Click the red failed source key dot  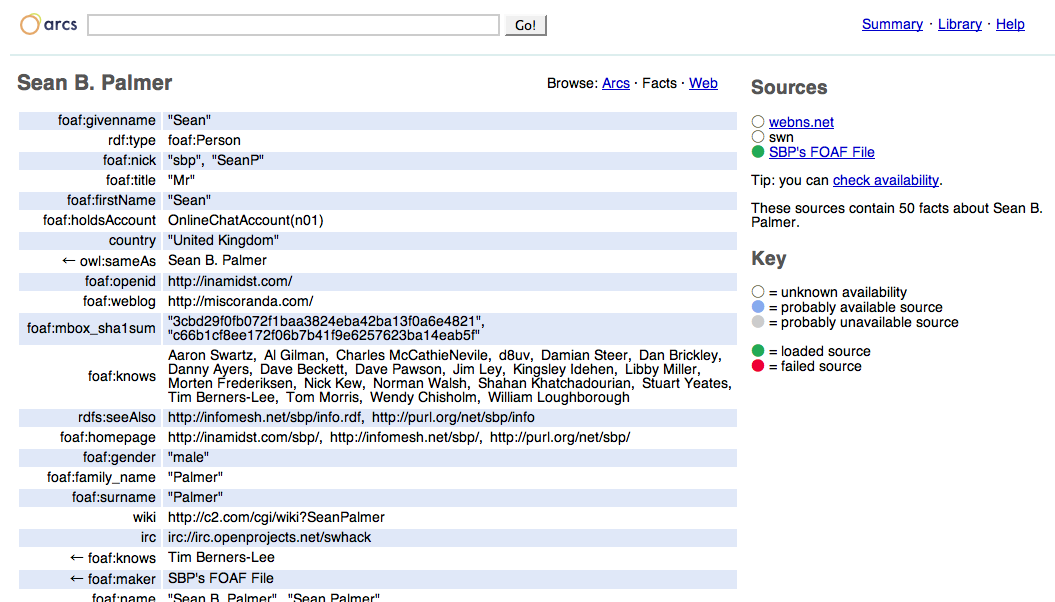tap(758, 366)
